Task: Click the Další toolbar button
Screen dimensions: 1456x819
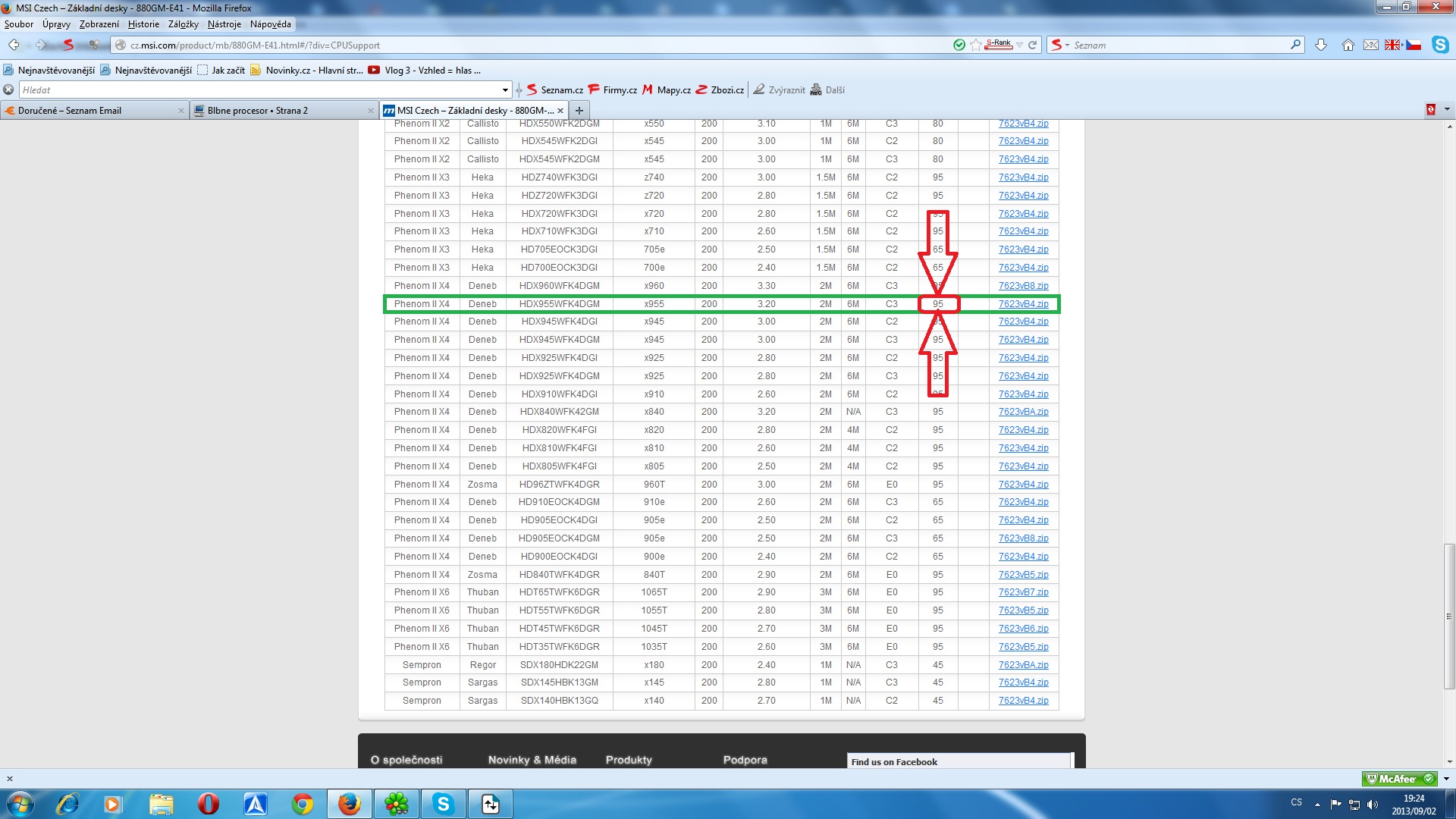Action: click(x=827, y=89)
